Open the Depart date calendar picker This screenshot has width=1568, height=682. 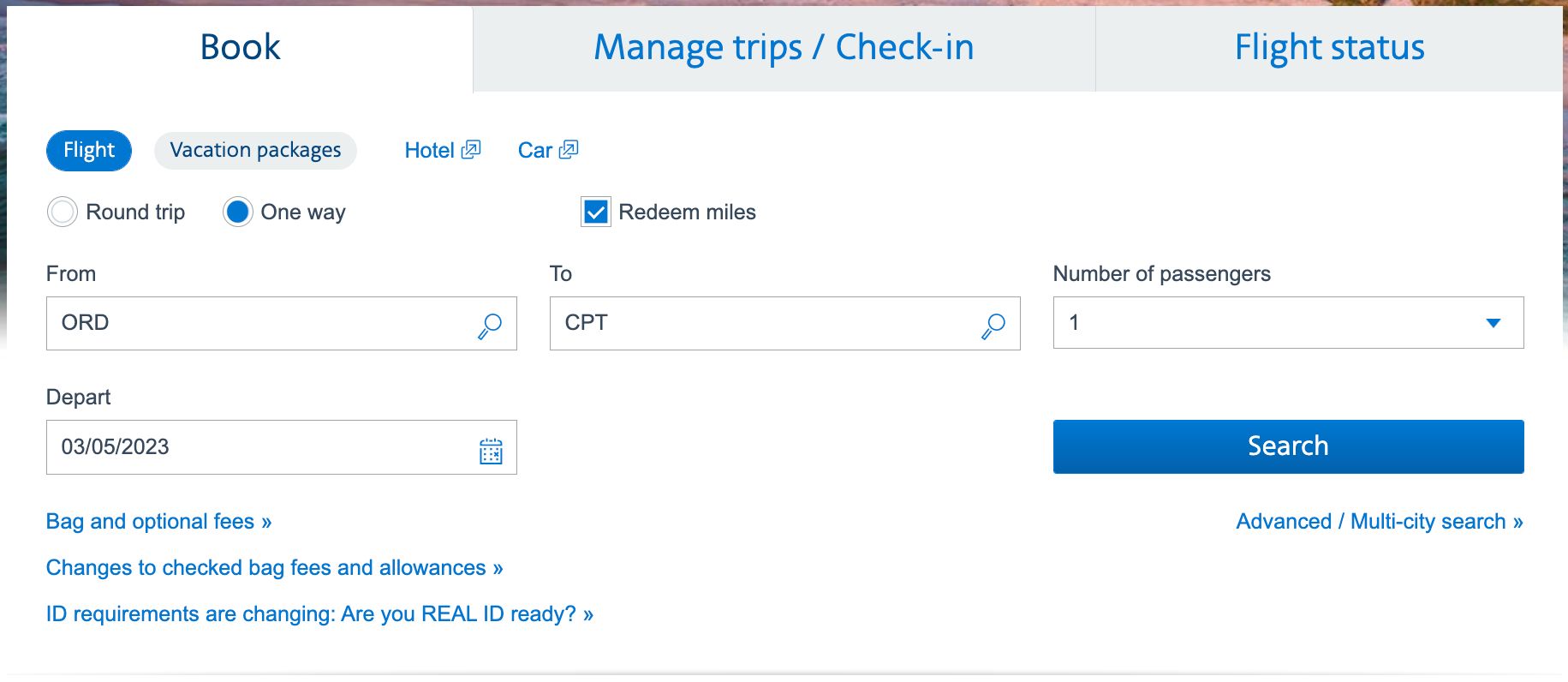click(x=490, y=447)
